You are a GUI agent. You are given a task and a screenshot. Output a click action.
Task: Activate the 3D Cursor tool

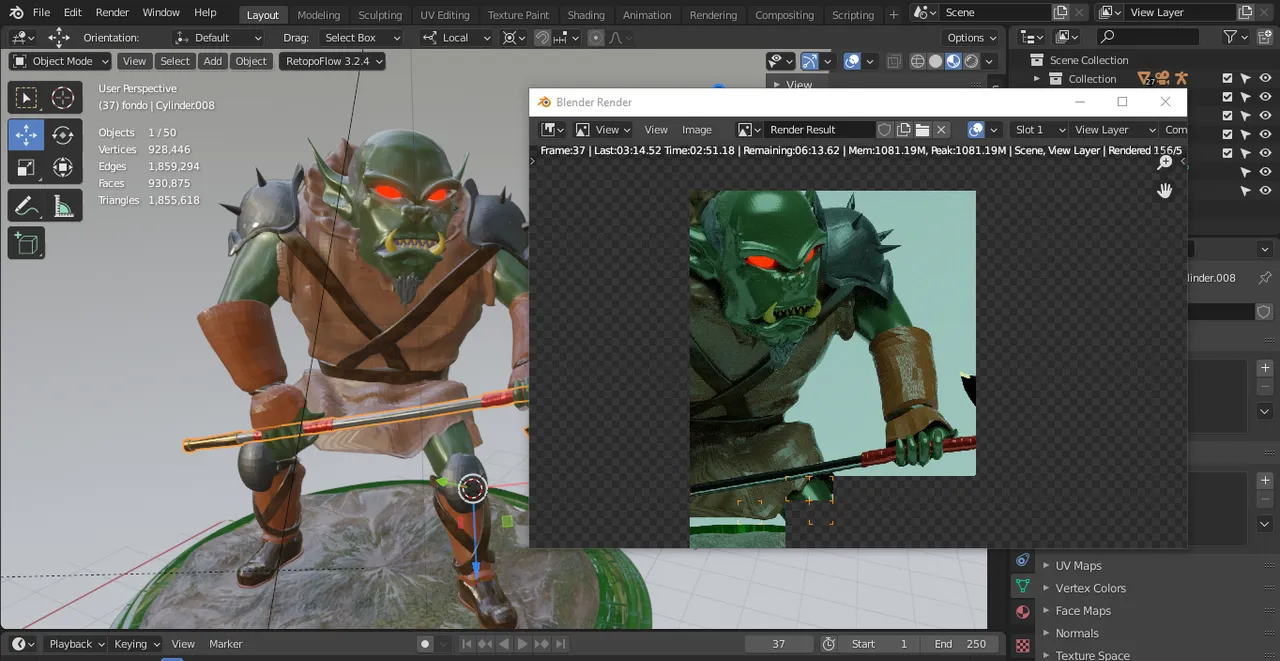(x=63, y=97)
